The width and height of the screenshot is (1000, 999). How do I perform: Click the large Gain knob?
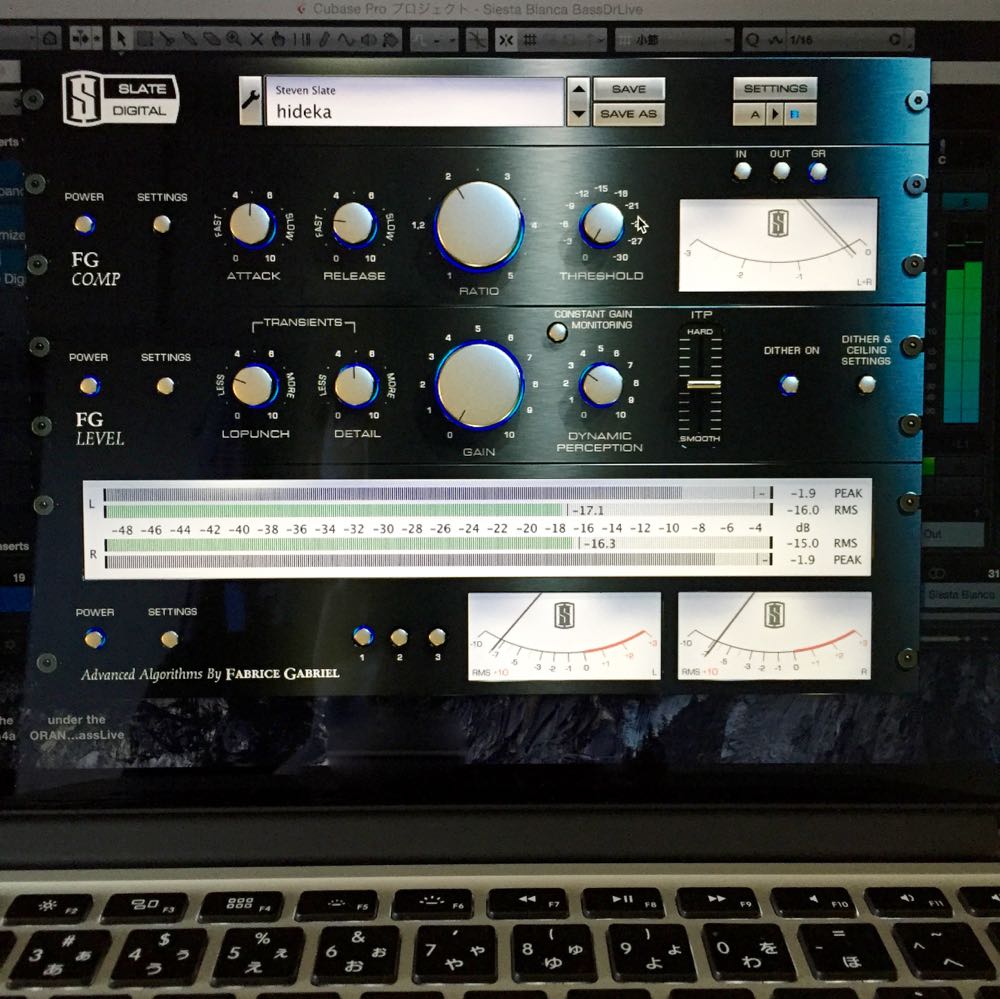tap(479, 385)
